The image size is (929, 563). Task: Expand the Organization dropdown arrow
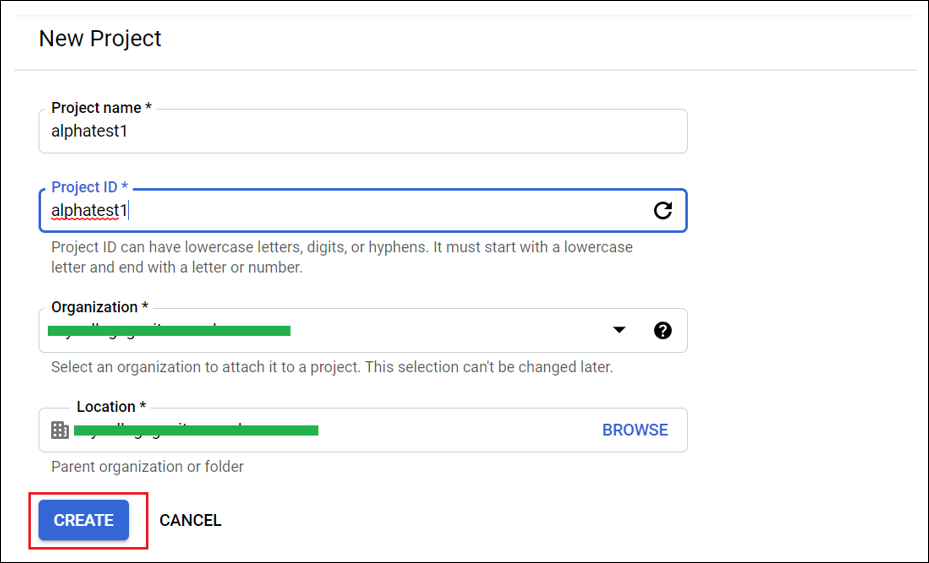pyautogui.click(x=619, y=330)
